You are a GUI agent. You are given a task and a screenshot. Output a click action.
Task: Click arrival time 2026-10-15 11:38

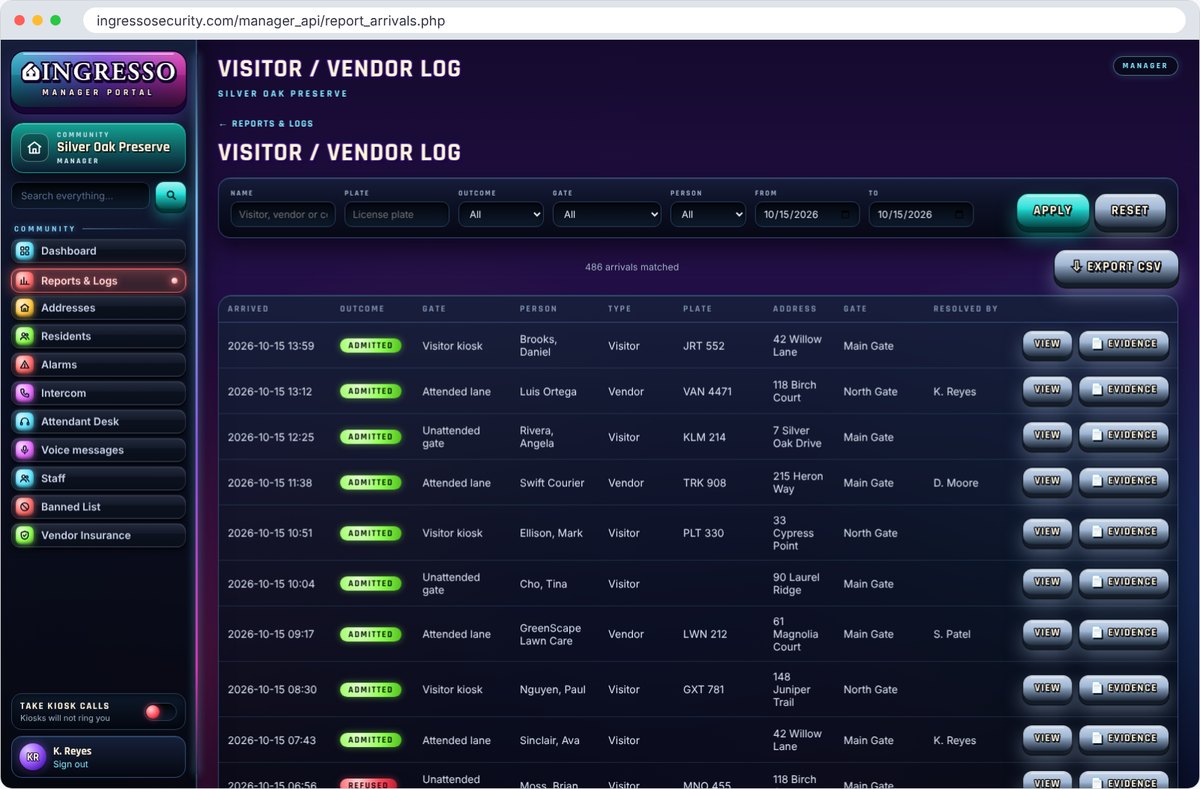pyautogui.click(x=270, y=483)
